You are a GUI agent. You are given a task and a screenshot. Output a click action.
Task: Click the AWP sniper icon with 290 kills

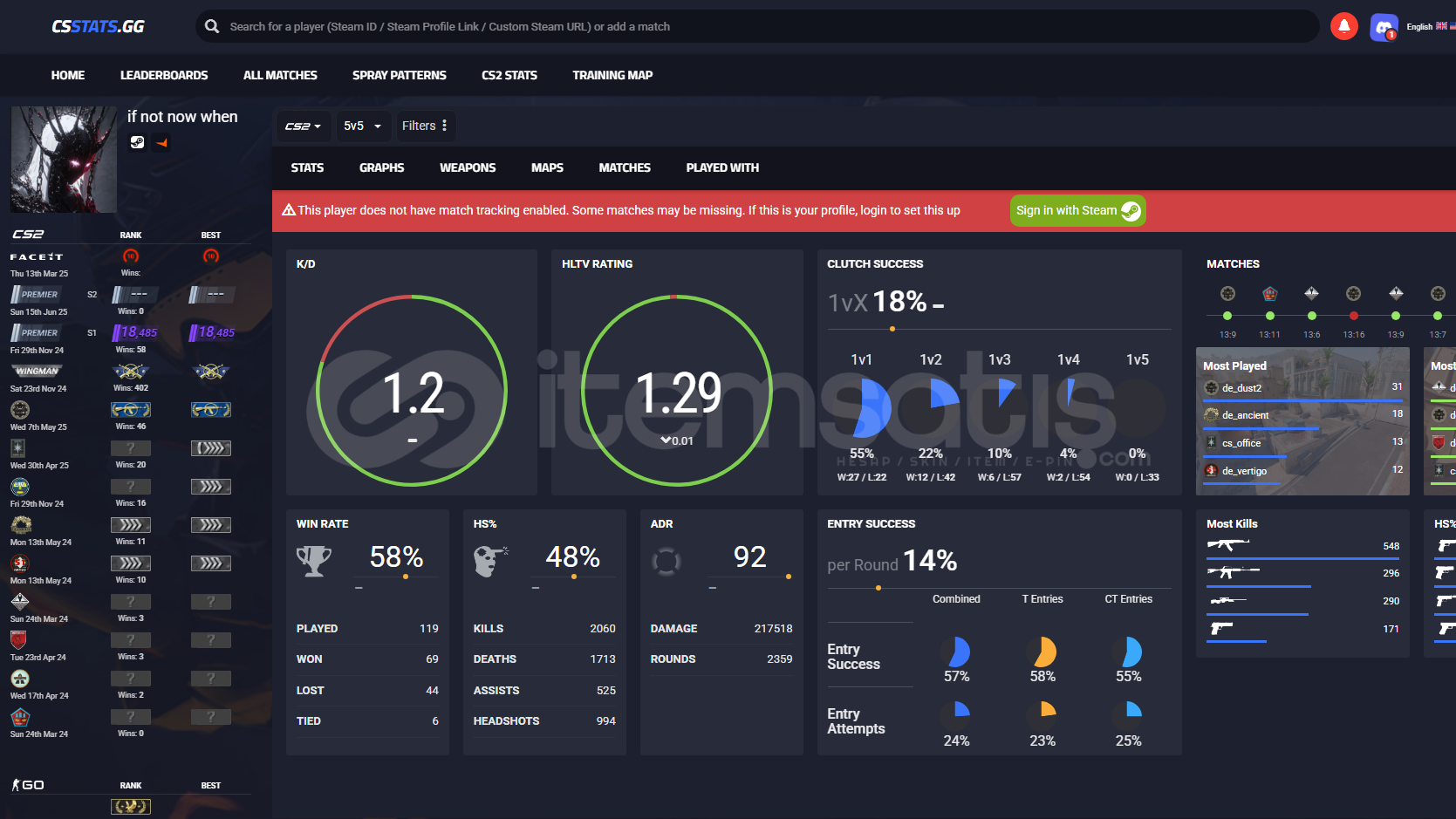pos(1227,600)
